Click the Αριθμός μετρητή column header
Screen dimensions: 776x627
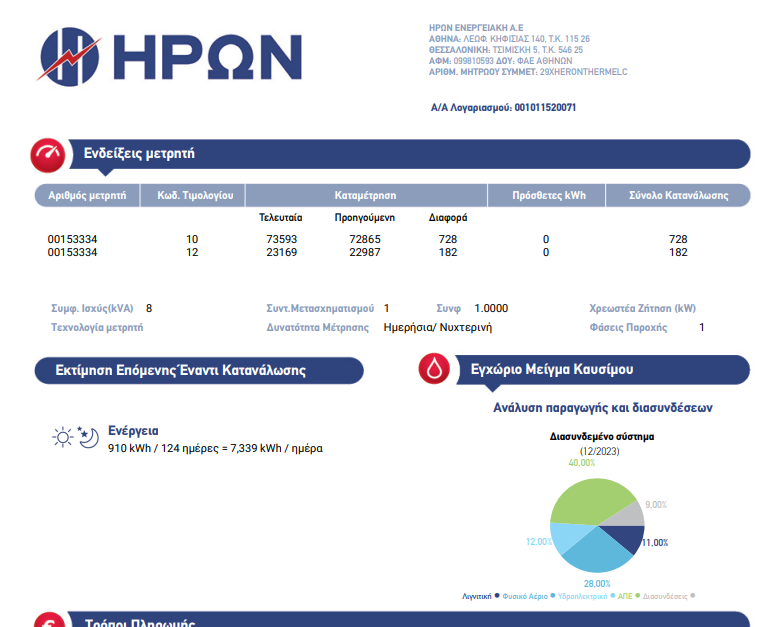pyautogui.click(x=87, y=195)
